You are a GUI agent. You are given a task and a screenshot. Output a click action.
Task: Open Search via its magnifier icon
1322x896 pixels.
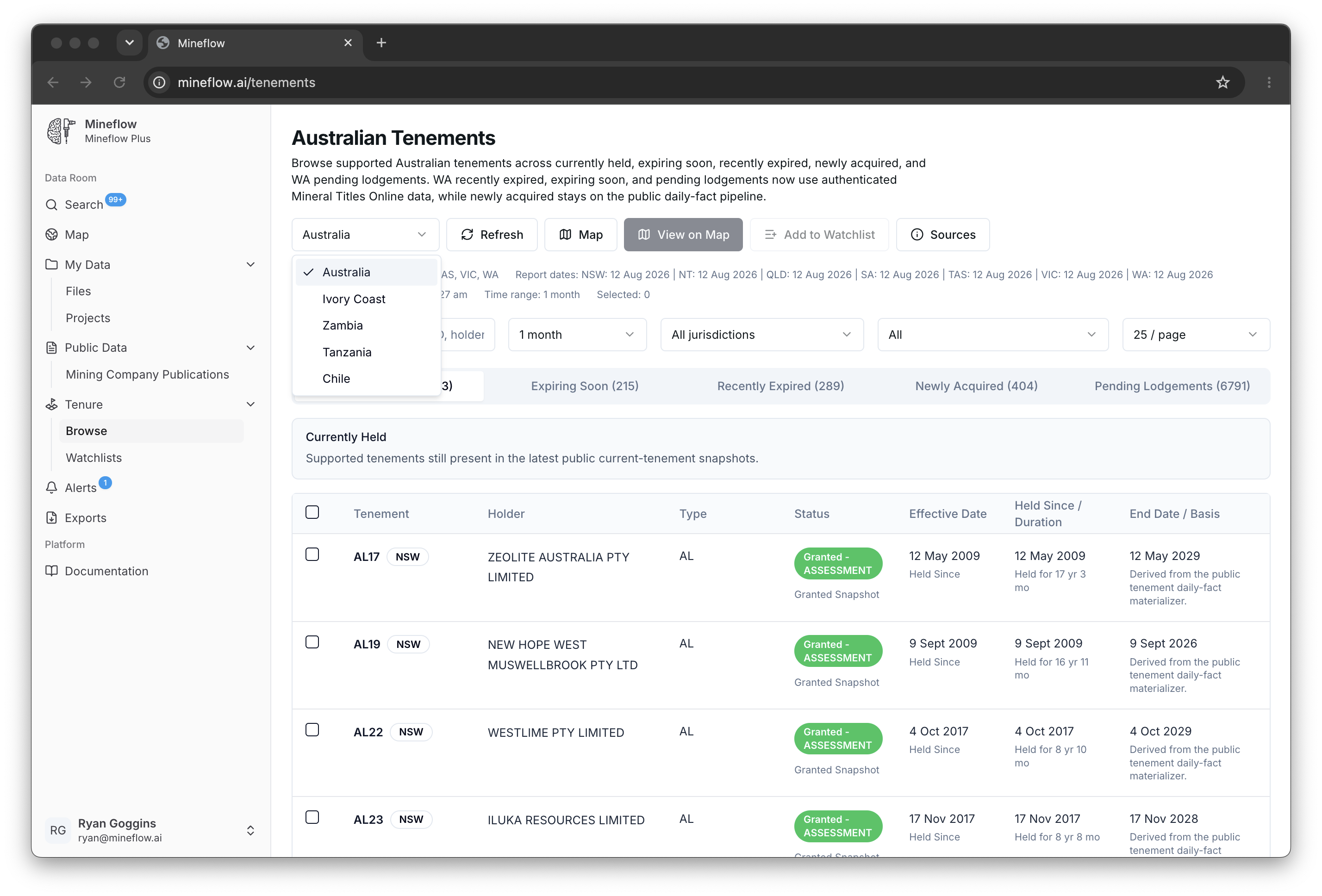tap(52, 205)
